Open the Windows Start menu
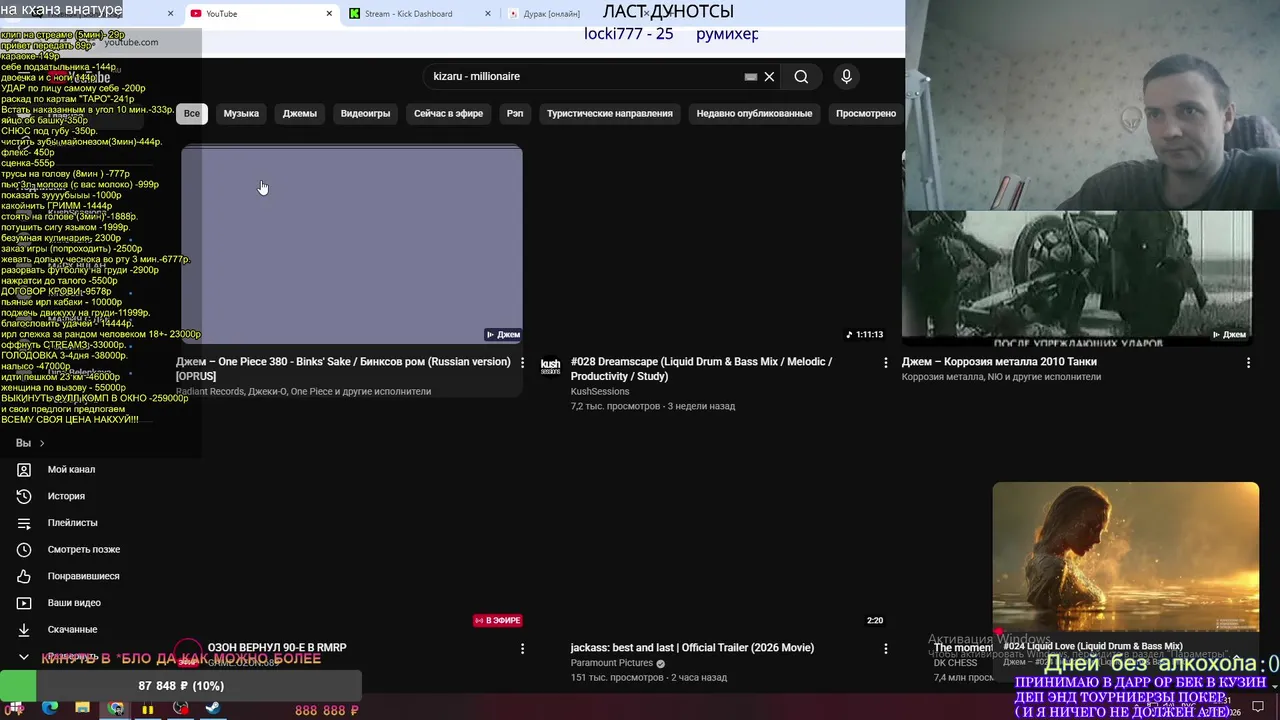The height and width of the screenshot is (720, 1280). (17, 708)
